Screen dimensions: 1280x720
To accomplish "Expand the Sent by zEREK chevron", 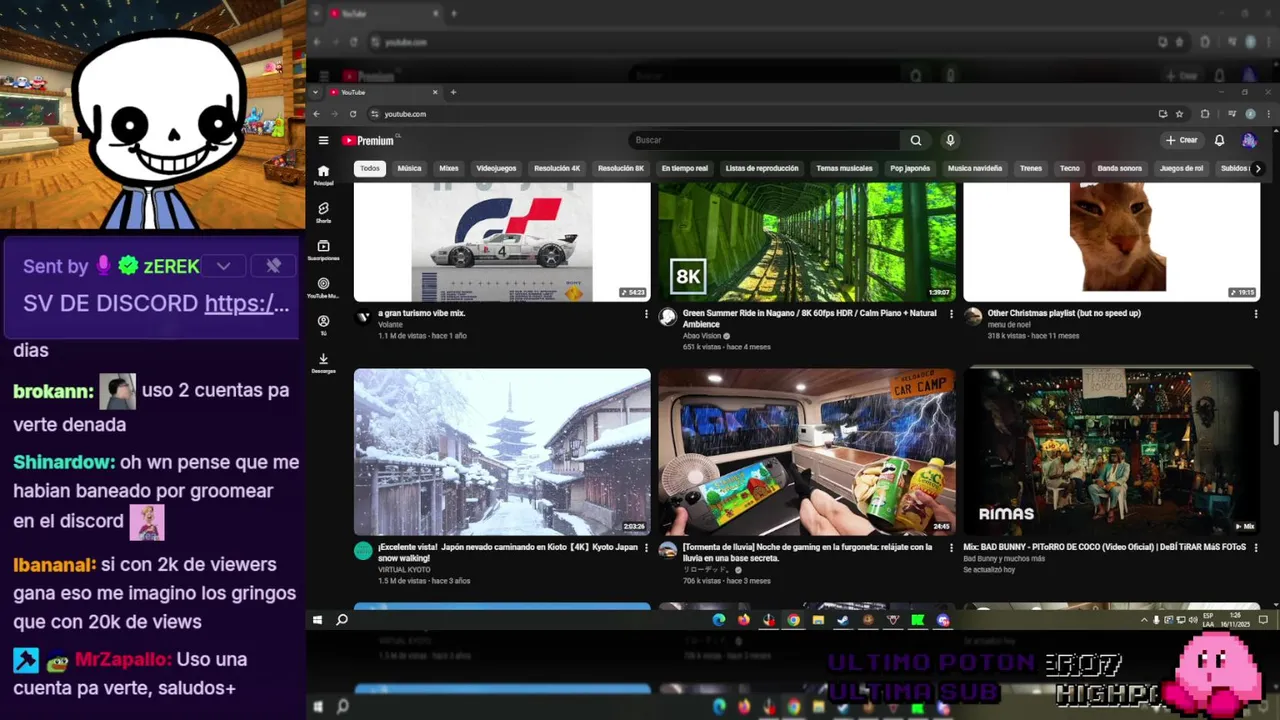I will [x=224, y=266].
